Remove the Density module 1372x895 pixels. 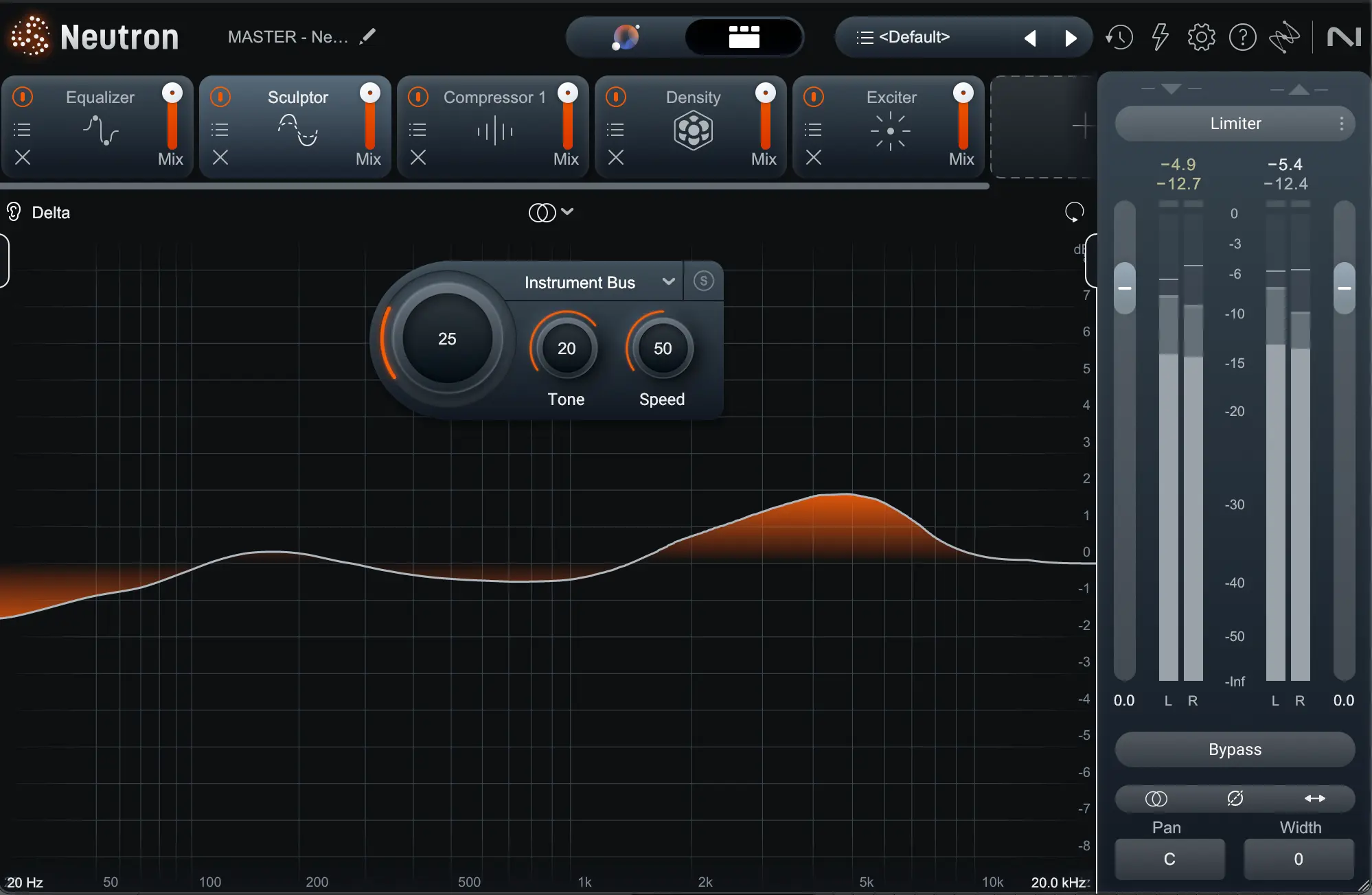click(616, 158)
